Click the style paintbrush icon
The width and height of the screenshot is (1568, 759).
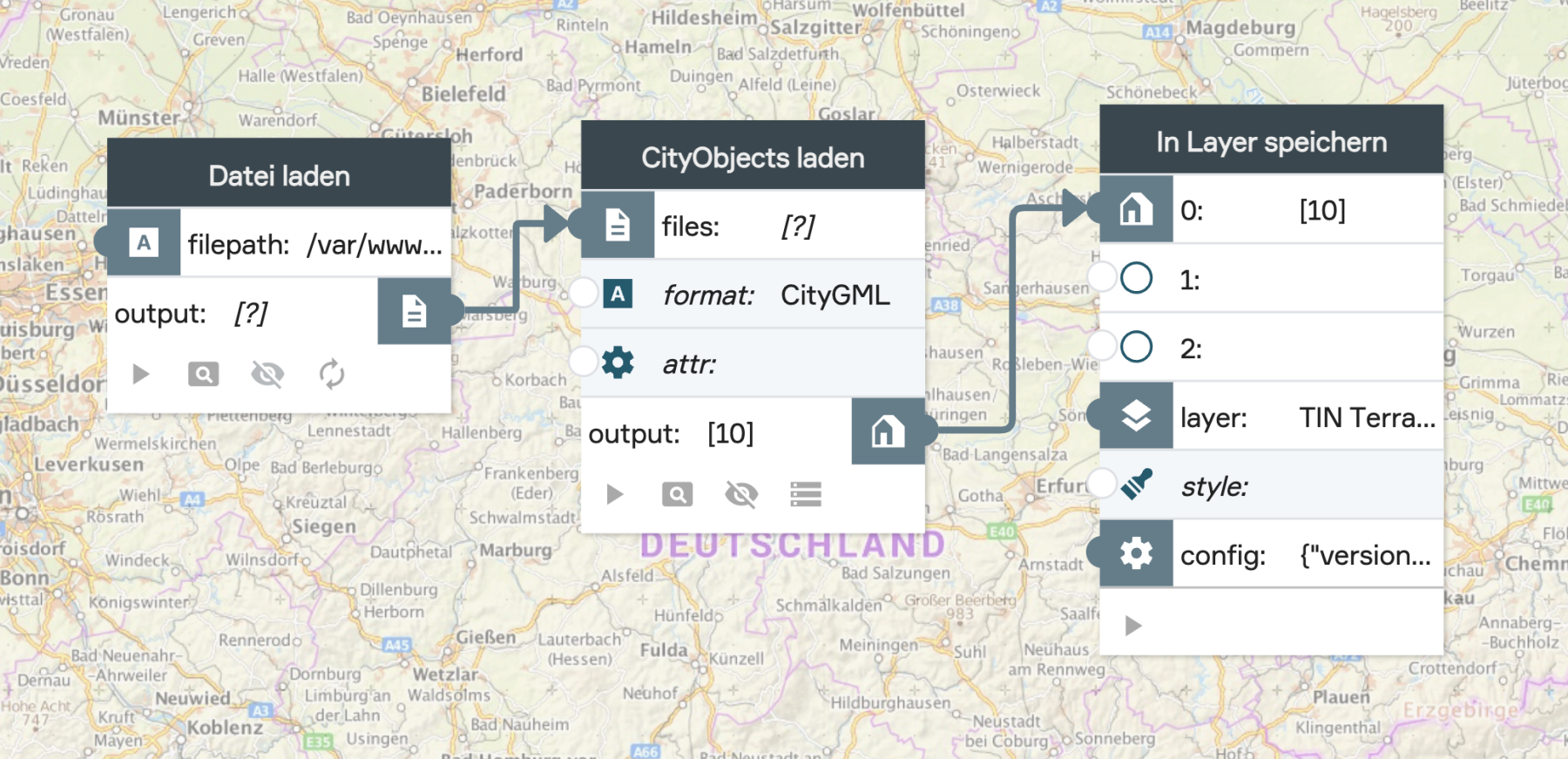coord(1136,485)
